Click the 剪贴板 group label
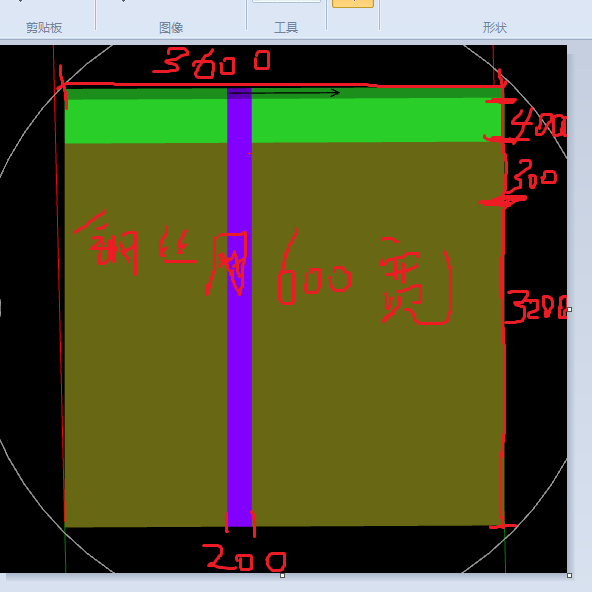This screenshot has height=592, width=592. pos(44,28)
